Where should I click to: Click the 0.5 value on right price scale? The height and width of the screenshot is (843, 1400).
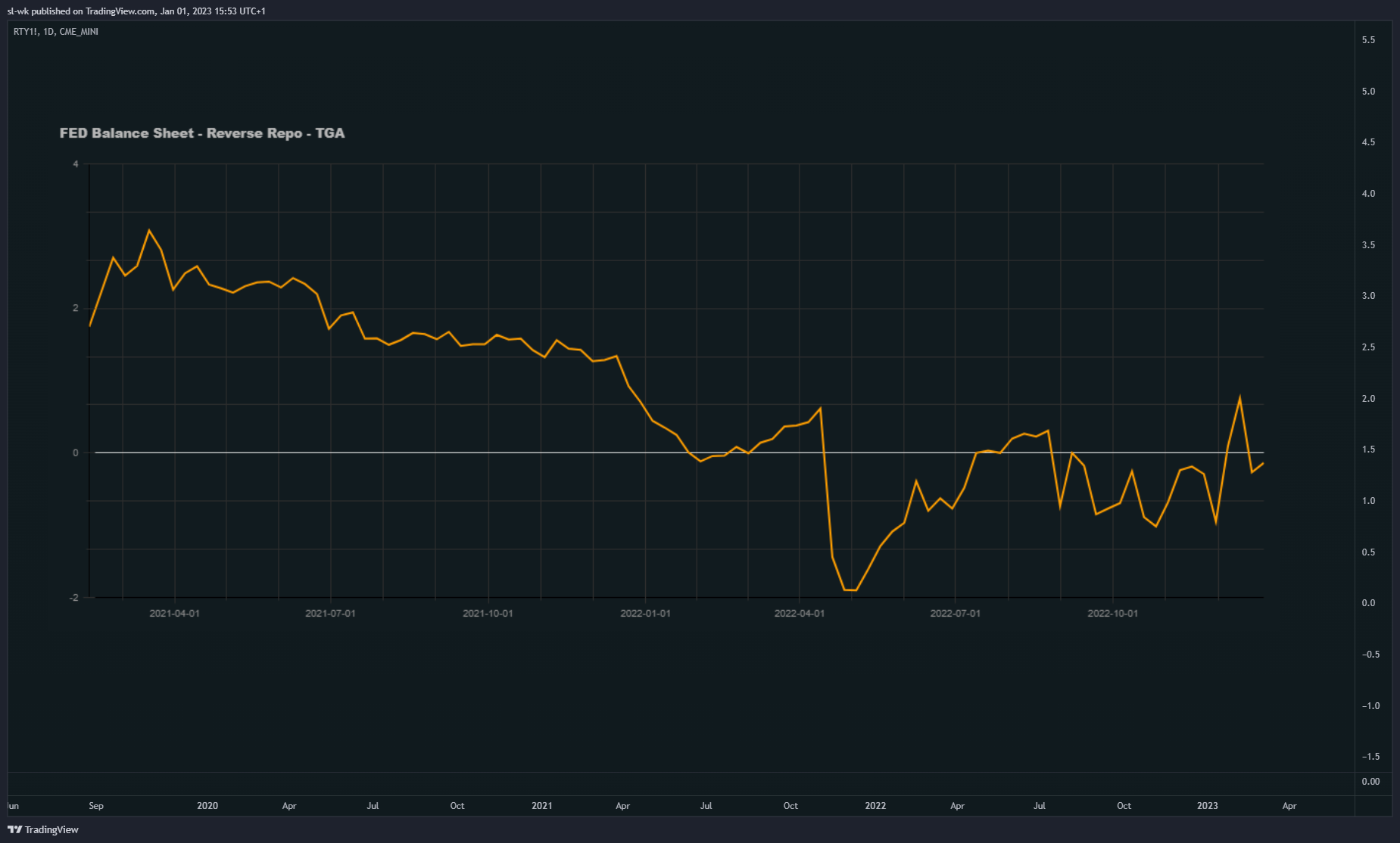(1368, 552)
